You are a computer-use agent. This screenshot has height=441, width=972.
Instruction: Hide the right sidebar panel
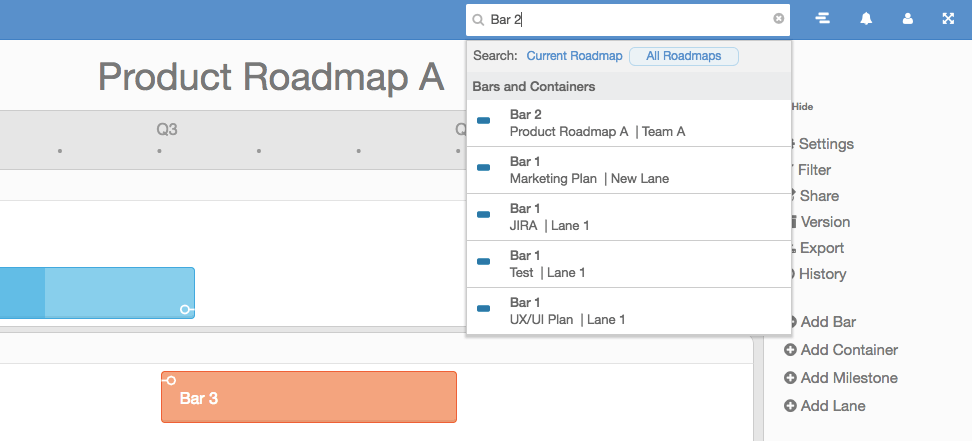802,106
